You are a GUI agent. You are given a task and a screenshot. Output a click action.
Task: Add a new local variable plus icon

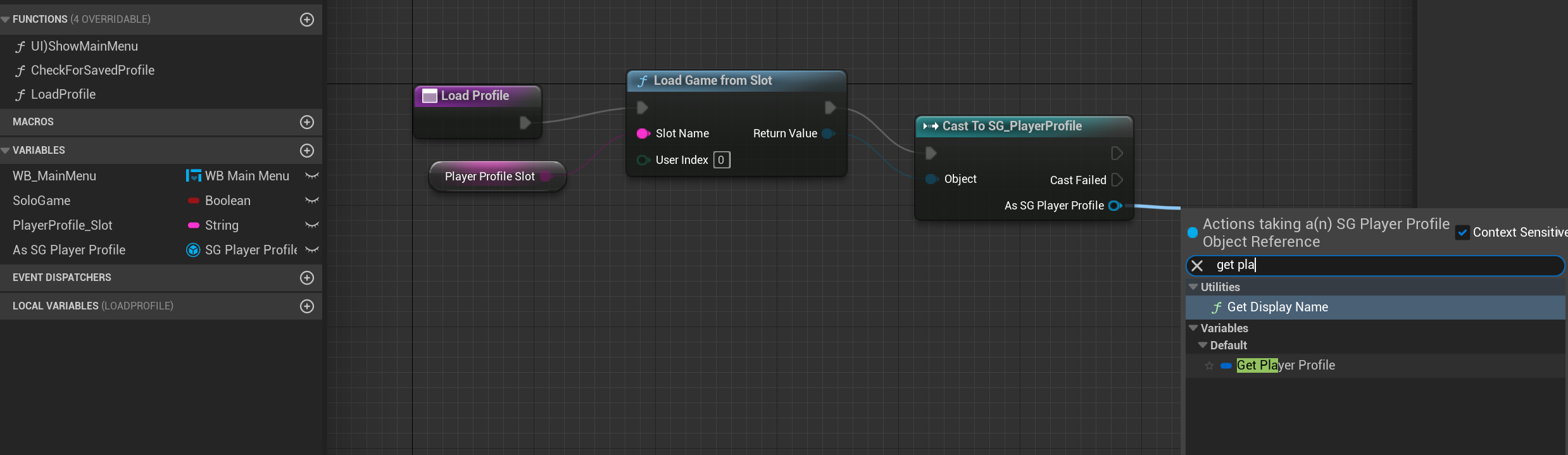307,306
